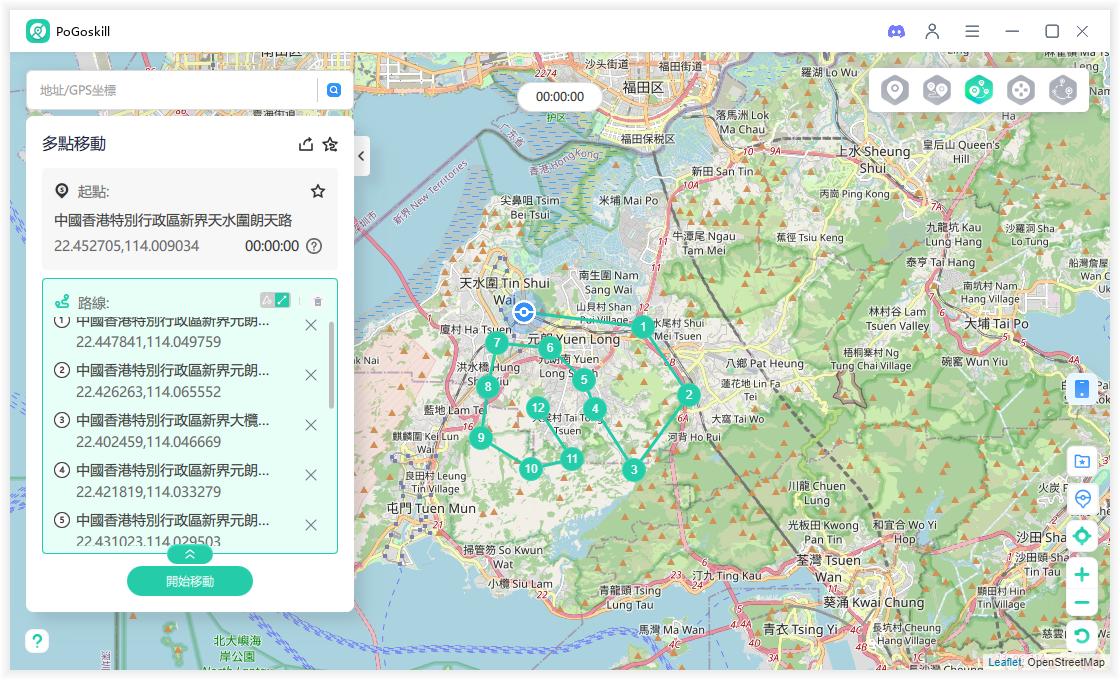The width and height of the screenshot is (1120, 680).
Task: Open the favorites folder on map
Action: [1081, 461]
